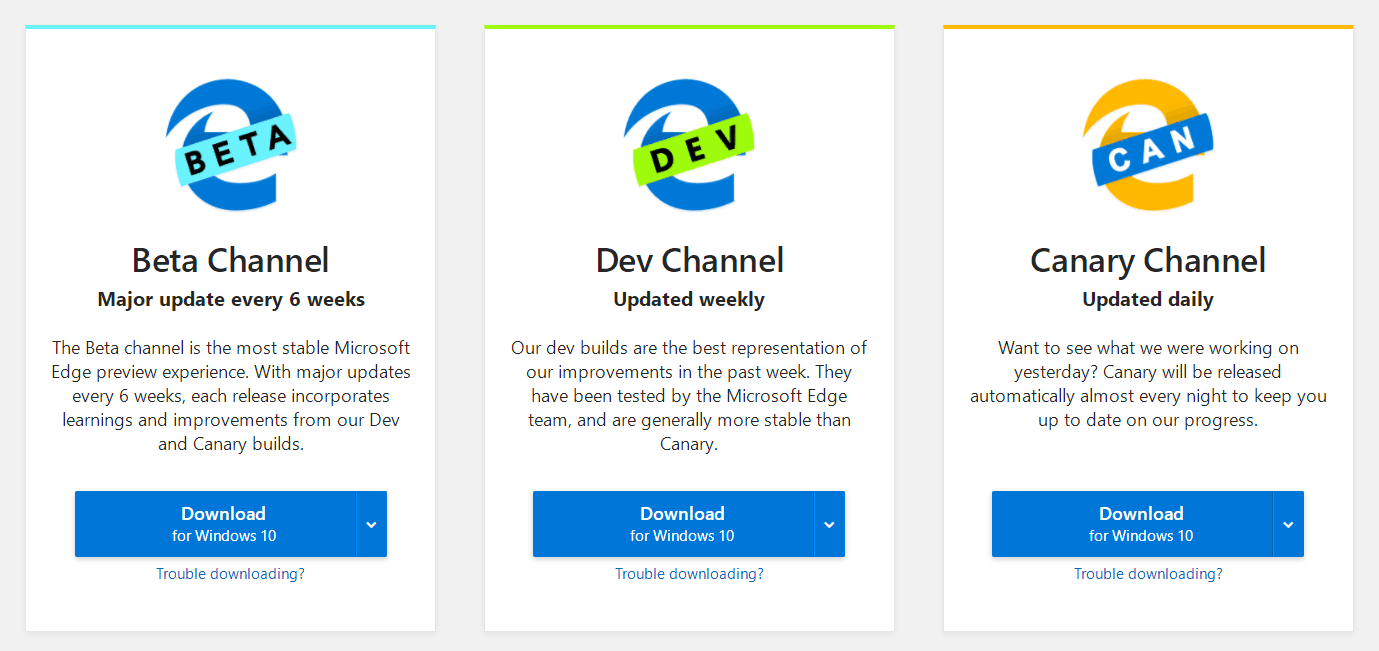The image size is (1379, 651).
Task: Click the 'Updated daily' subtitle
Action: [1148, 299]
